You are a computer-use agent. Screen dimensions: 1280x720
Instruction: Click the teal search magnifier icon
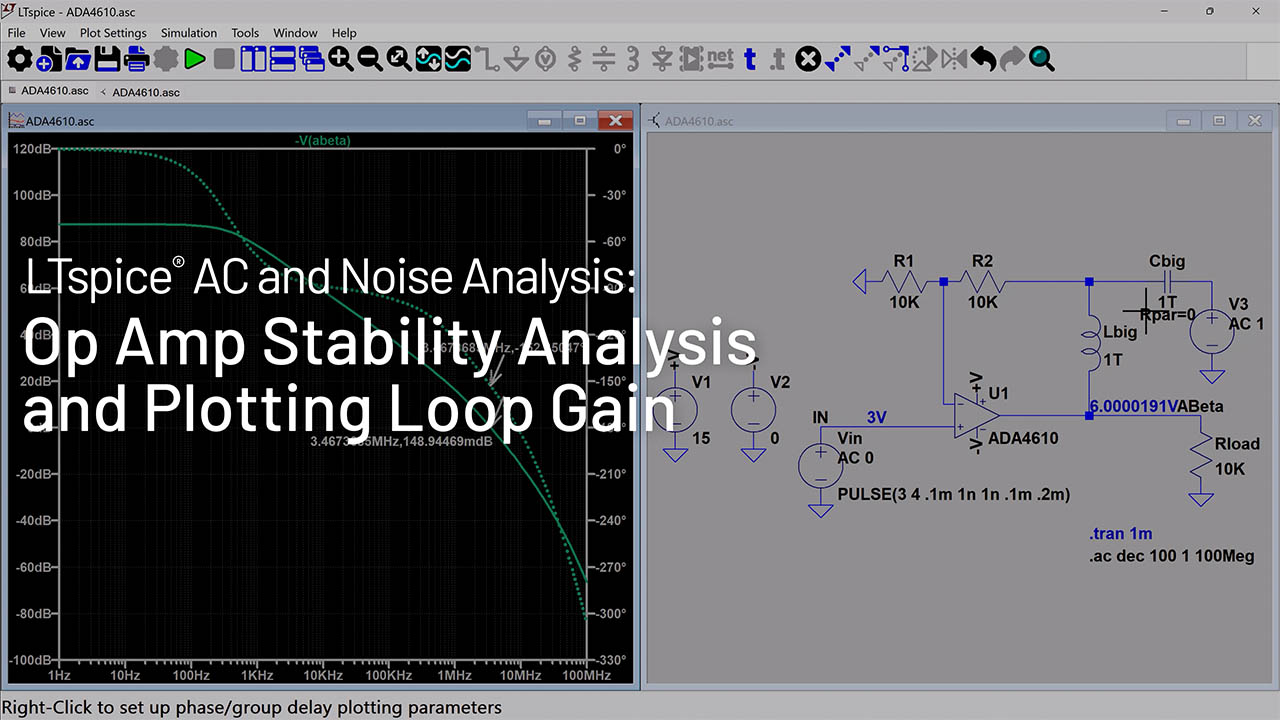1042,59
